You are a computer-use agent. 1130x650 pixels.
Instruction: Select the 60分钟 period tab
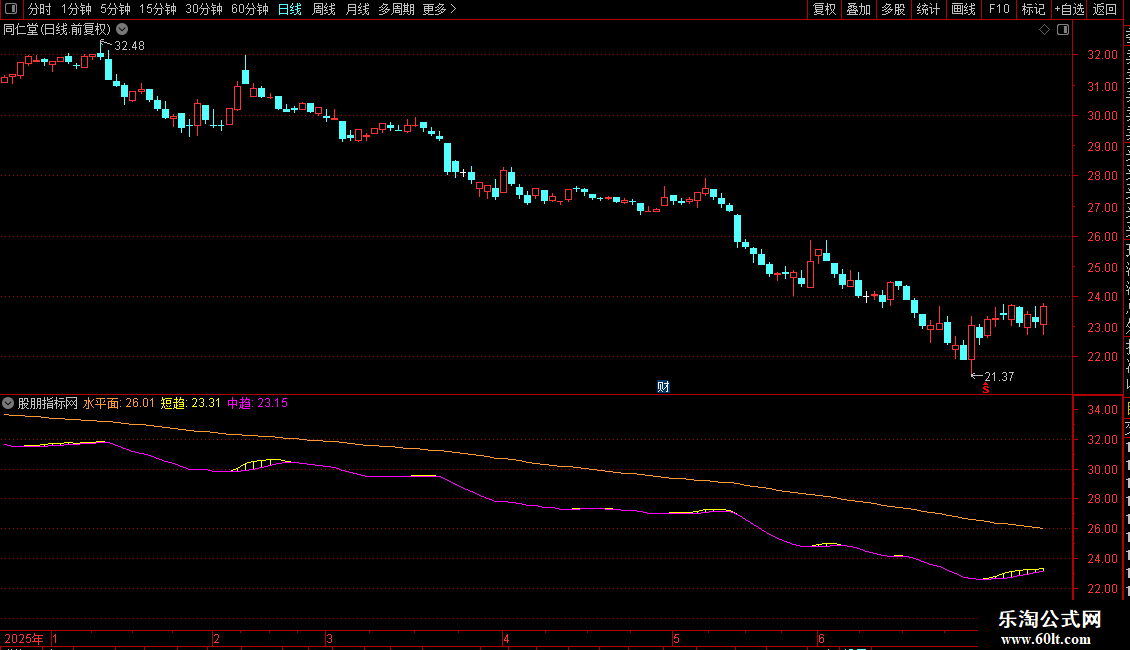click(x=250, y=9)
